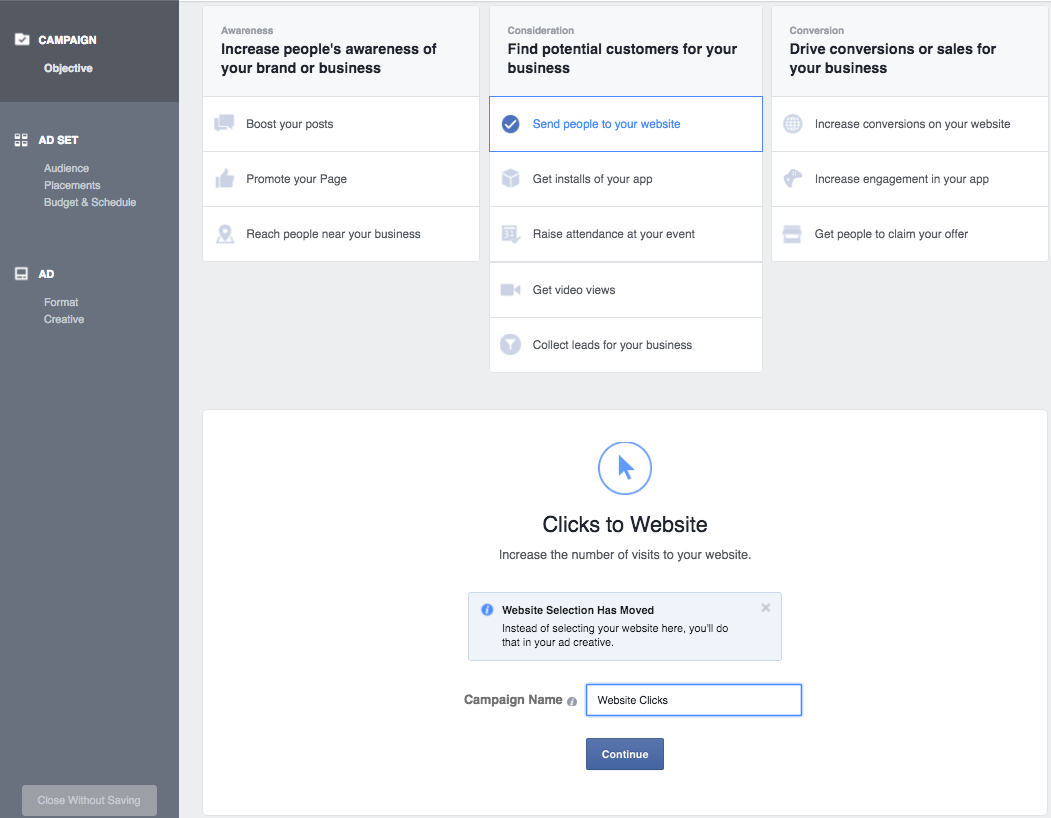This screenshot has width=1051, height=818.
Task: Dismiss the Website Selection Has Moved notice
Action: (765, 607)
